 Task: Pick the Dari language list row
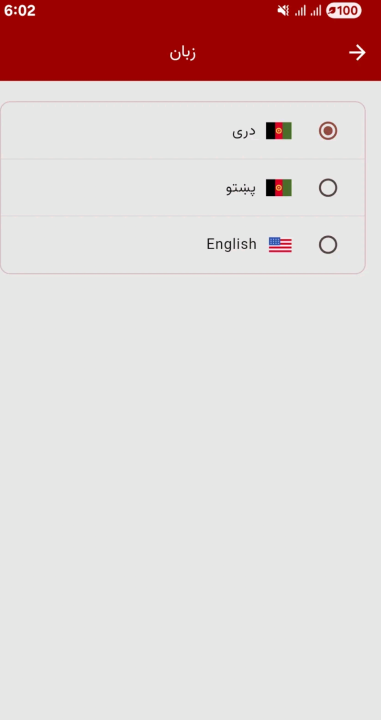click(183, 130)
